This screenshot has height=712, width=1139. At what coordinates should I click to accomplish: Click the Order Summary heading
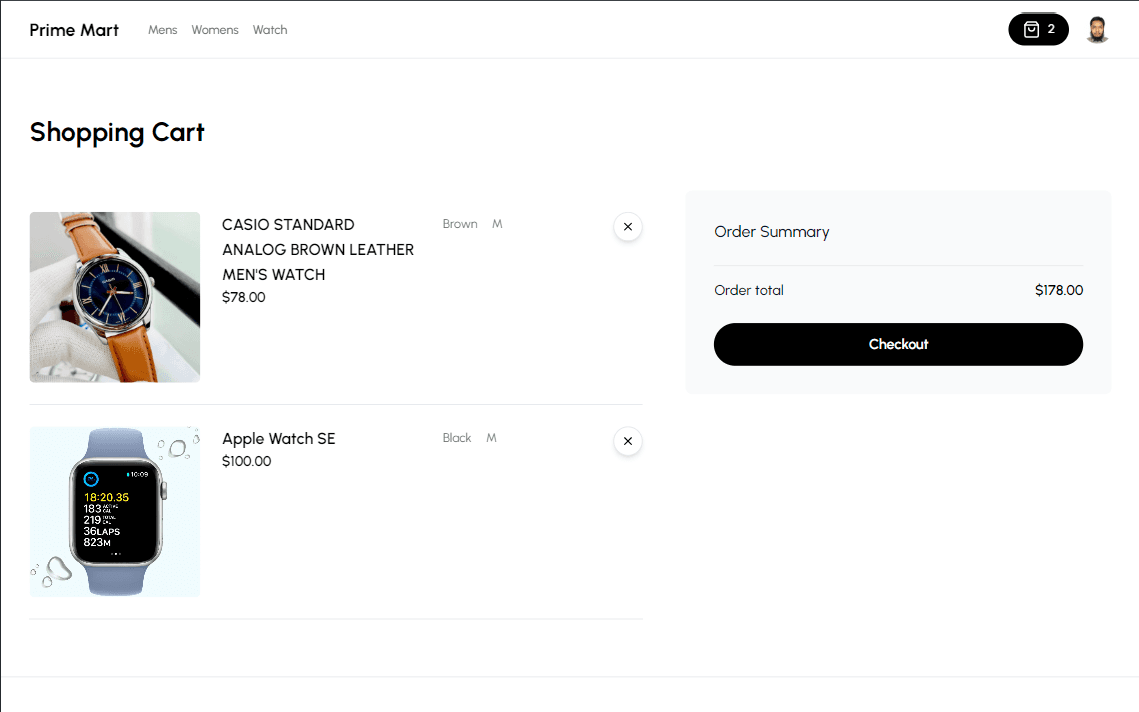click(771, 232)
